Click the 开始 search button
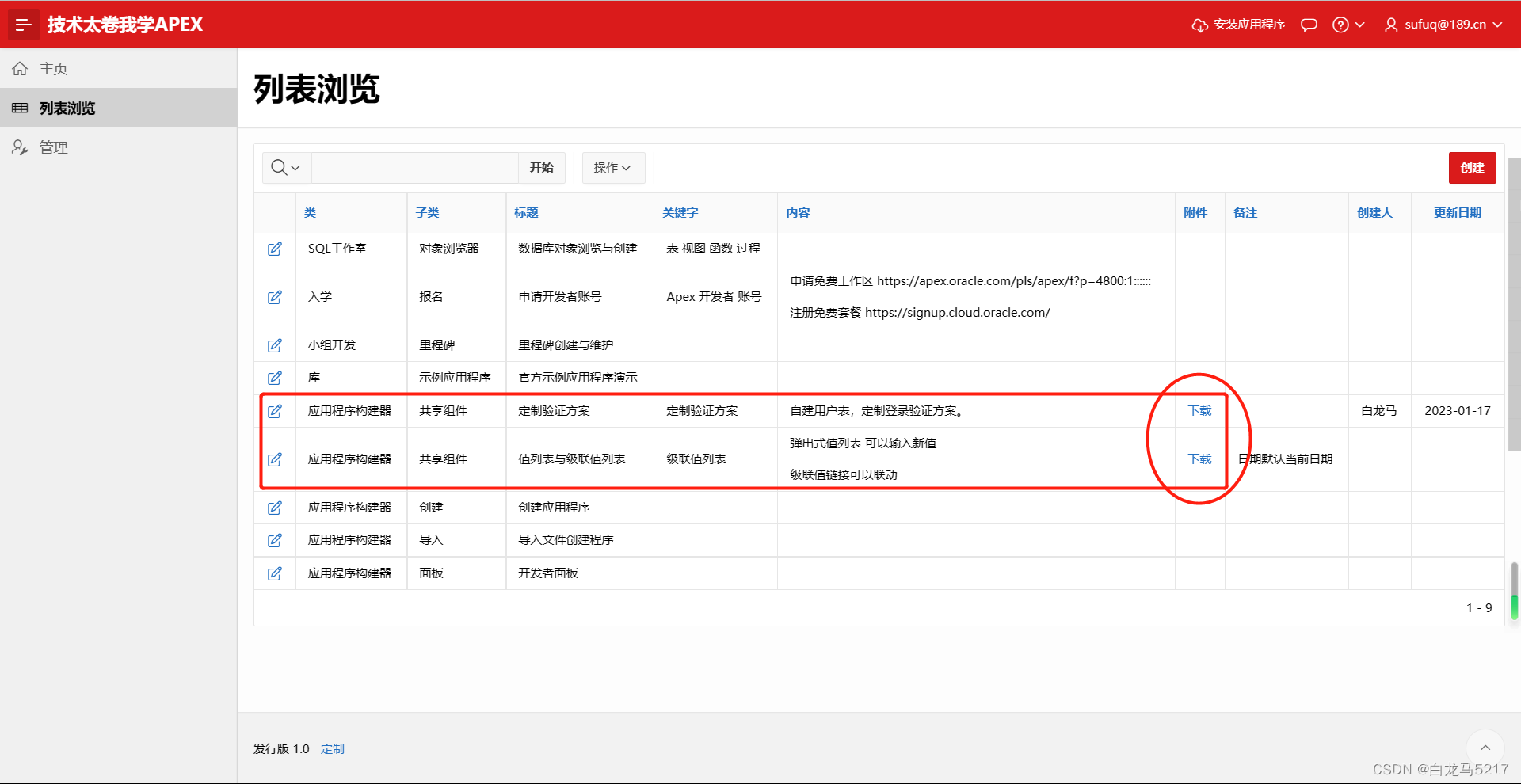The width and height of the screenshot is (1521, 784). 542,168
